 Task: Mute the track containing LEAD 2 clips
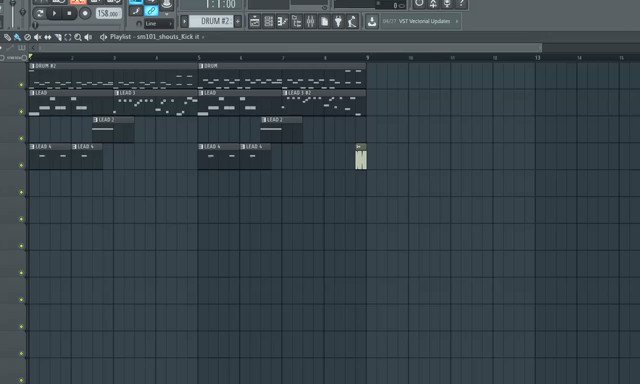click(21, 138)
